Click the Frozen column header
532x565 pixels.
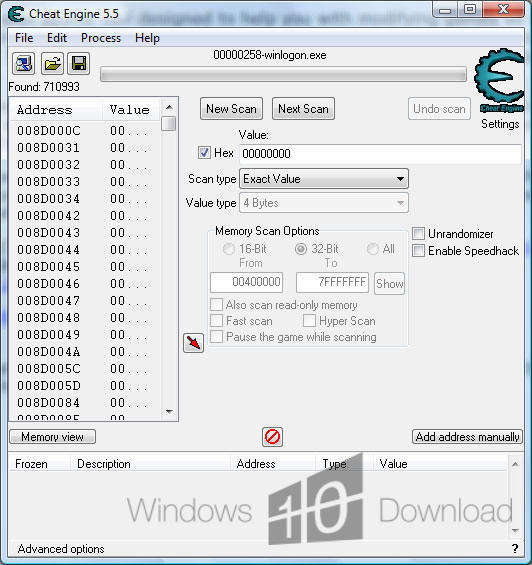click(39, 463)
